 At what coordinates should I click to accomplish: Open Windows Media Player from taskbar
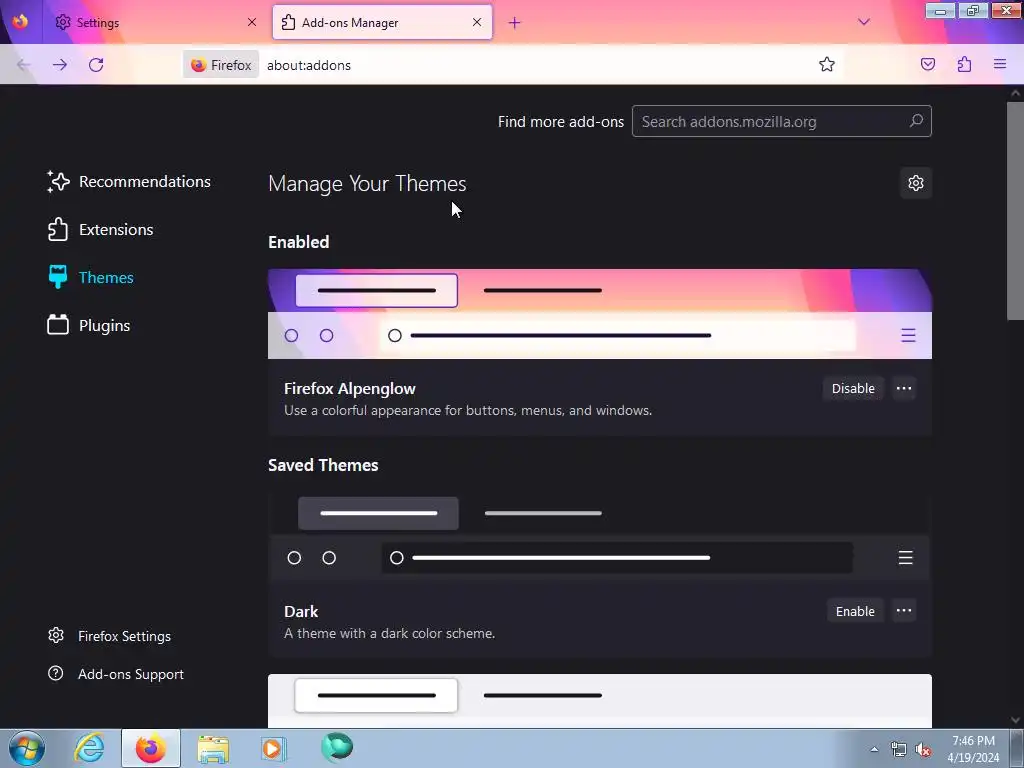[274, 748]
